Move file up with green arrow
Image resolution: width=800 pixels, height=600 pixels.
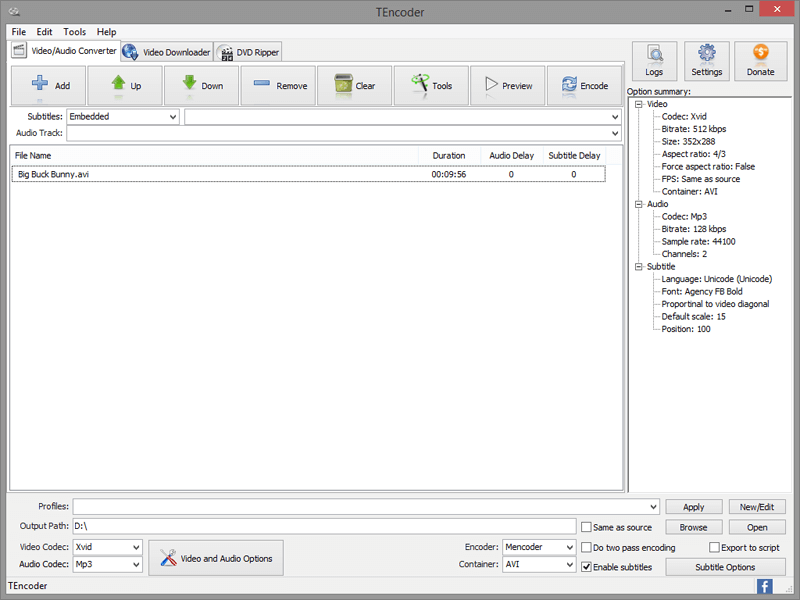[119, 85]
